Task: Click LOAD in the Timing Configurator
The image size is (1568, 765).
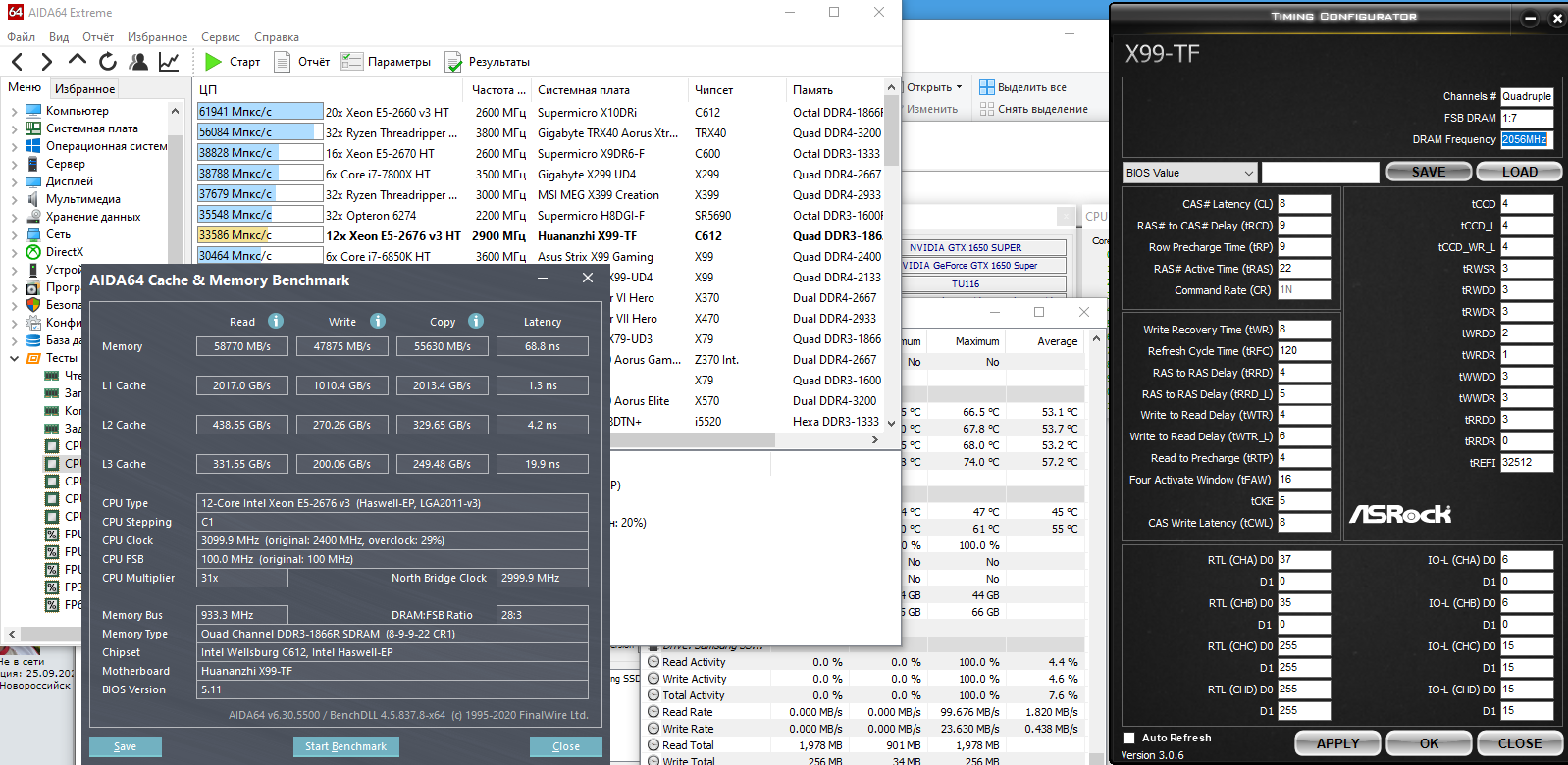Action: click(1520, 172)
